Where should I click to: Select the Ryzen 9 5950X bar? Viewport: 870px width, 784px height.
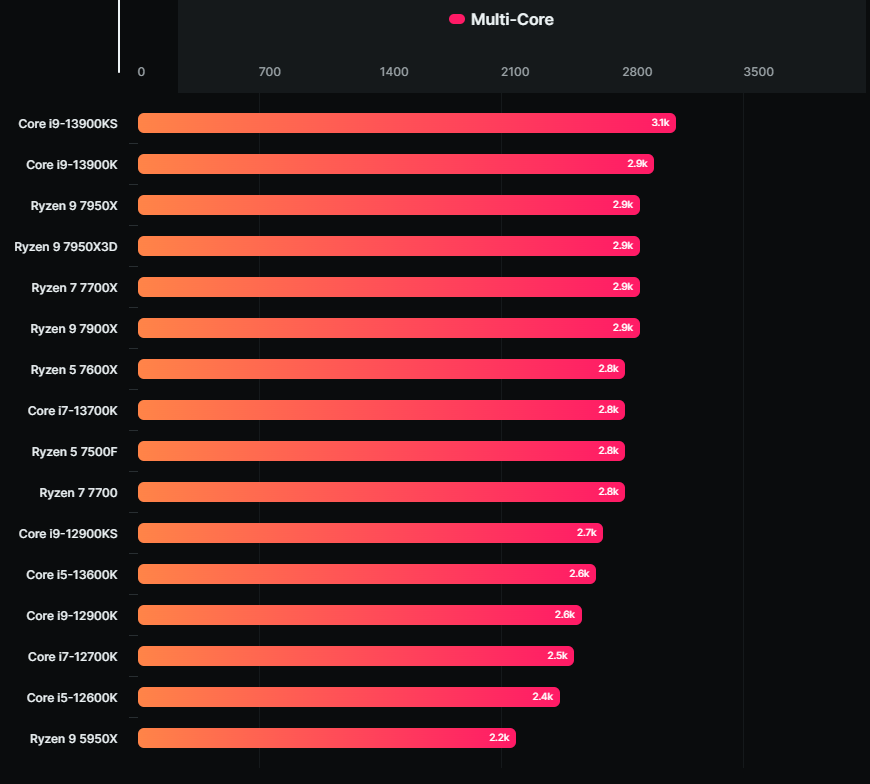point(327,739)
